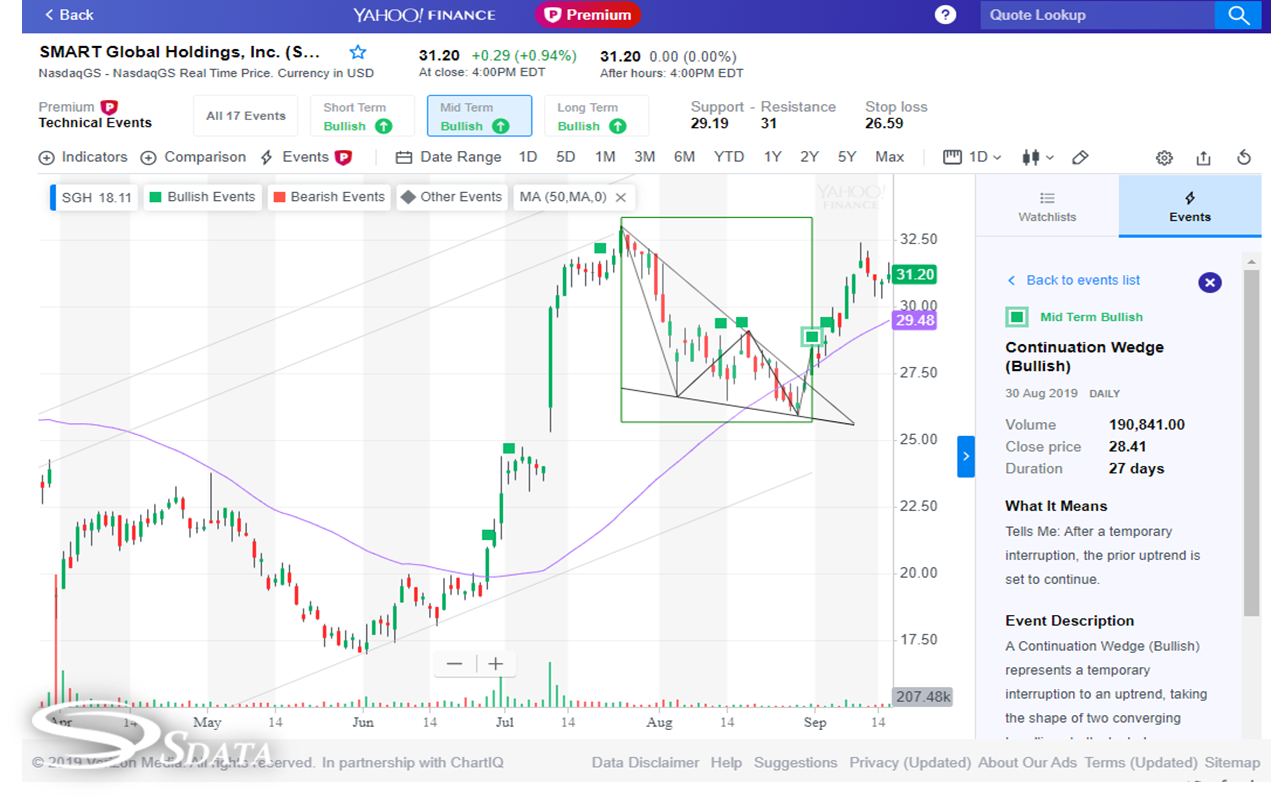
Task: Reset the chart with the reset icon
Action: pos(1244,158)
